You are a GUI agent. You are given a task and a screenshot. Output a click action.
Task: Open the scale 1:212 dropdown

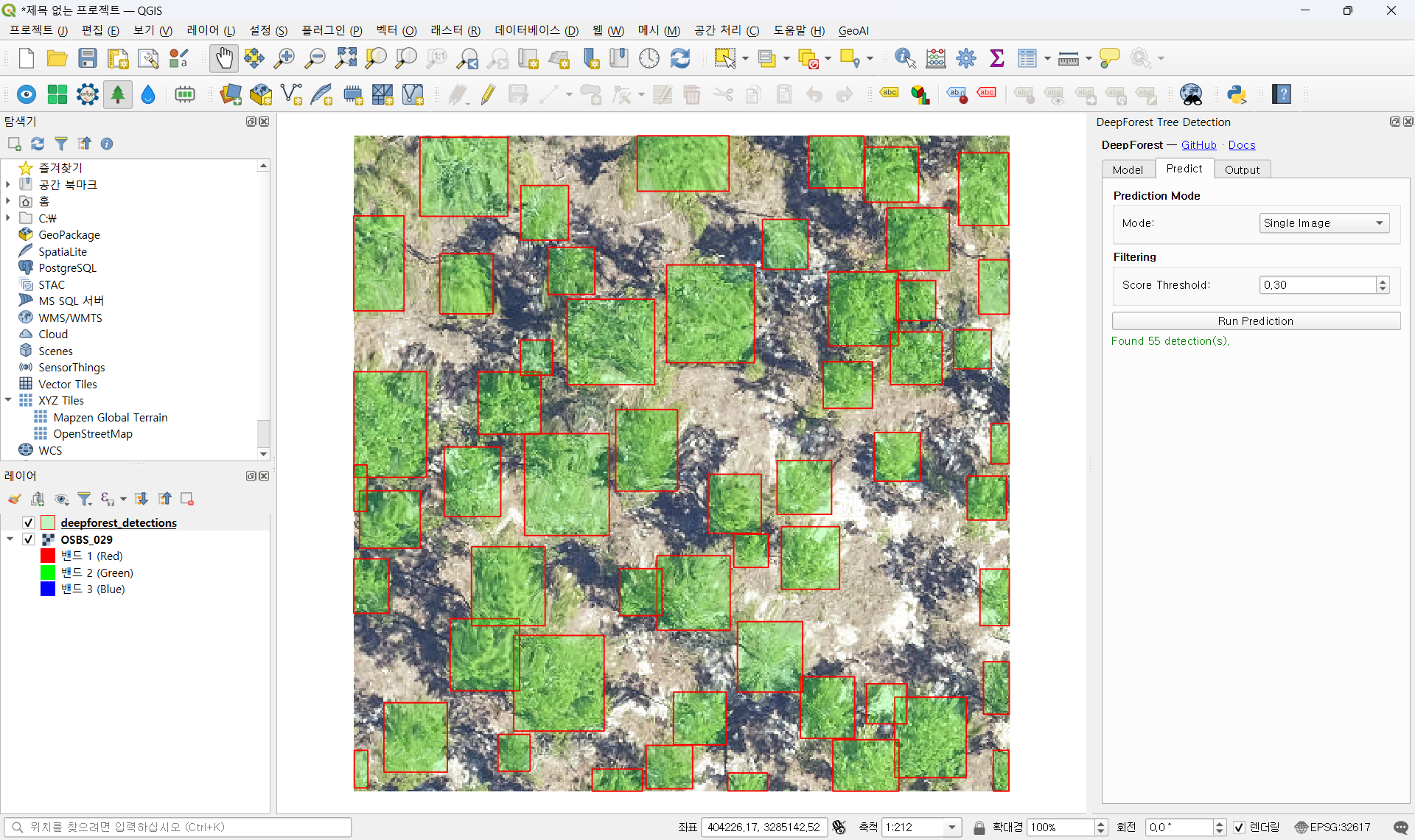(x=951, y=827)
